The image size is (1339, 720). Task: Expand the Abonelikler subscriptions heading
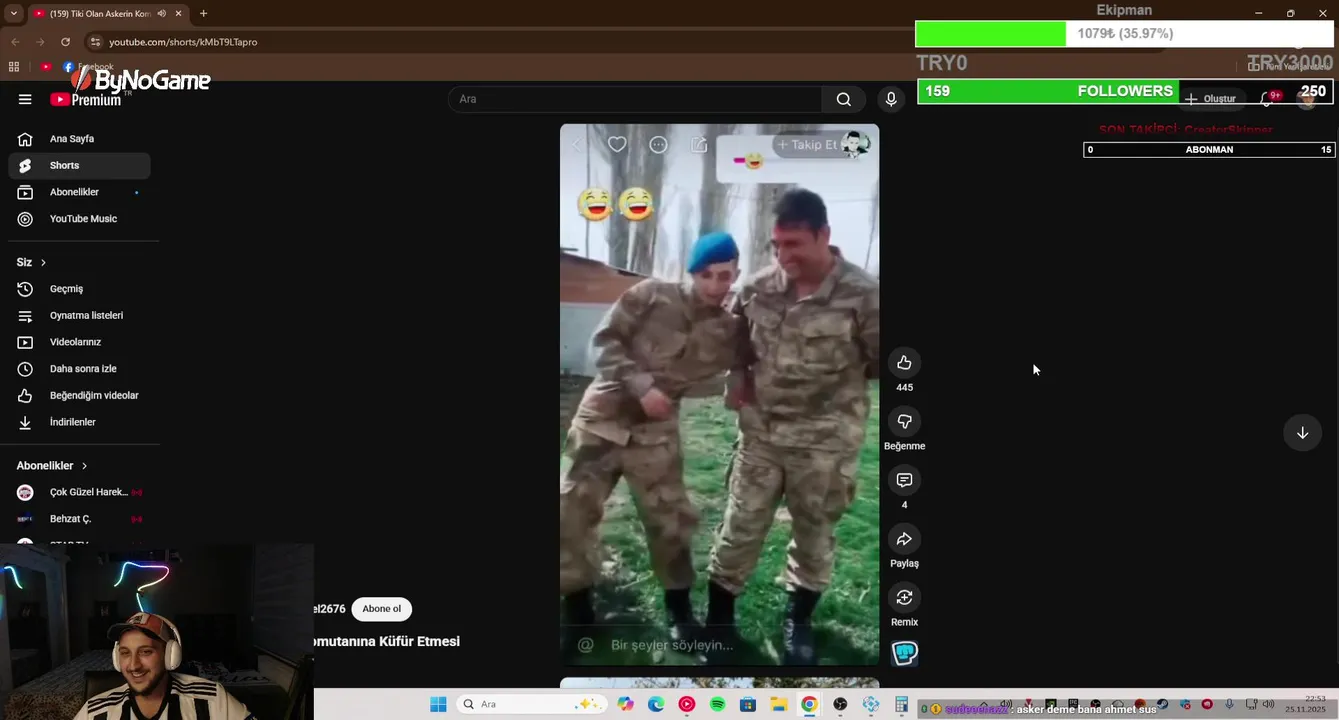52,466
